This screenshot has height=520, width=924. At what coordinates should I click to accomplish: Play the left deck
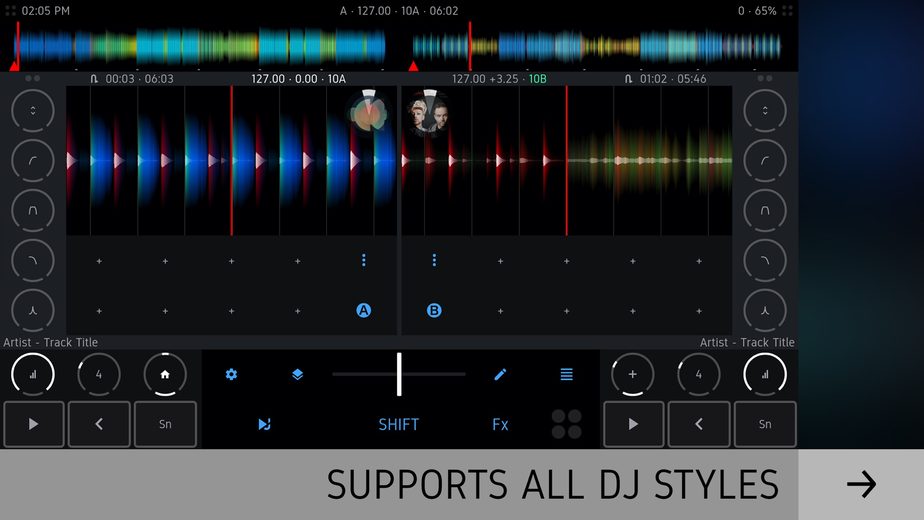pos(34,424)
